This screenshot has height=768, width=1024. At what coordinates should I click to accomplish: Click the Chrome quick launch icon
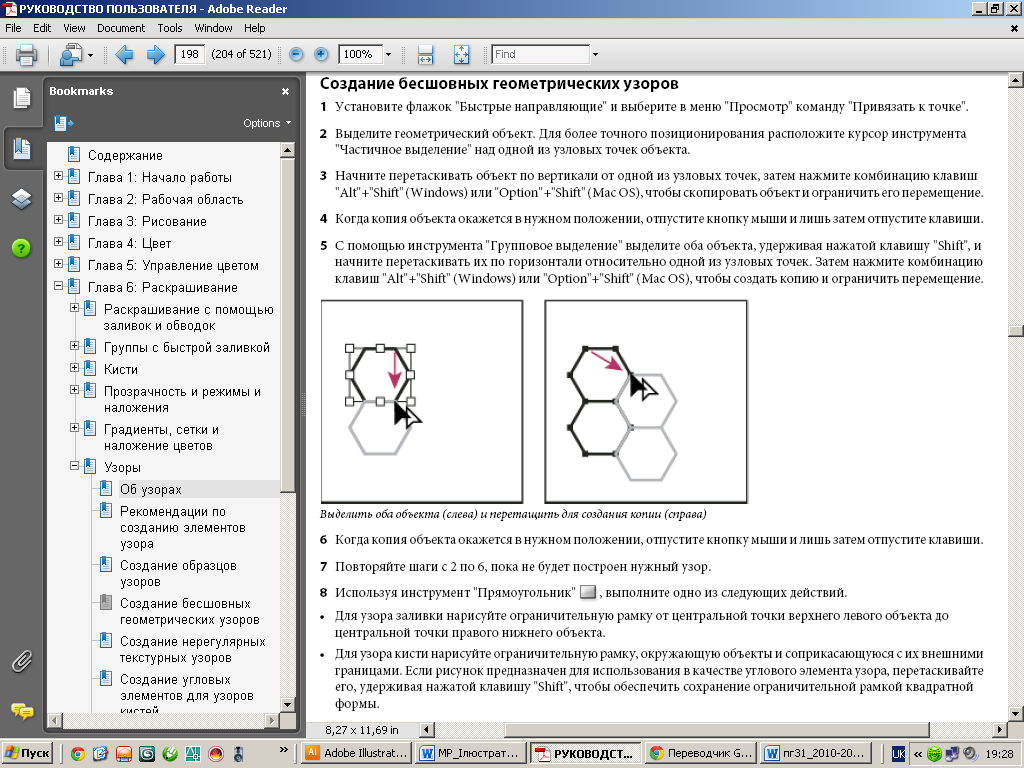[78, 754]
